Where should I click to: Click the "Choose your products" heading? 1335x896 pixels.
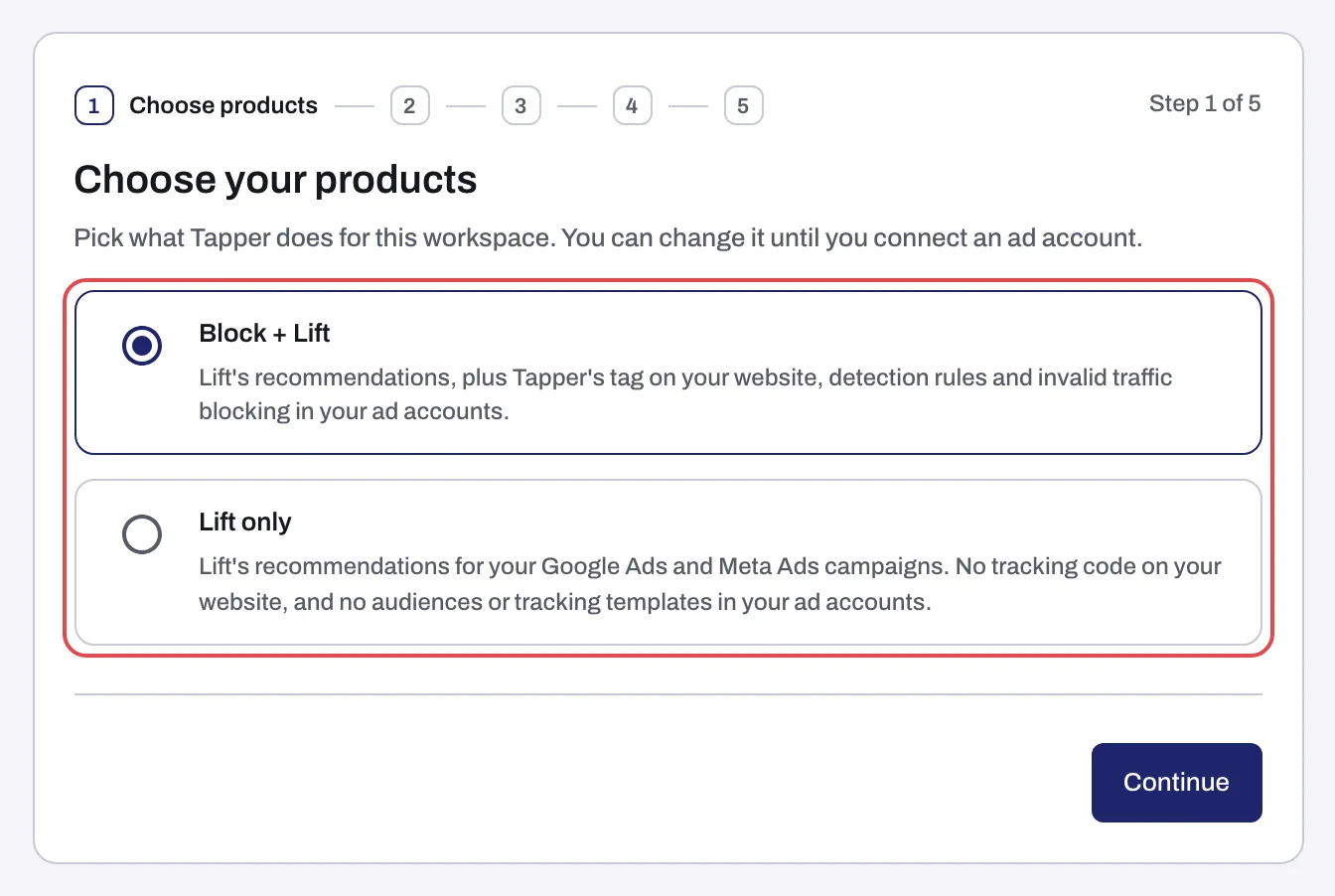click(x=275, y=180)
